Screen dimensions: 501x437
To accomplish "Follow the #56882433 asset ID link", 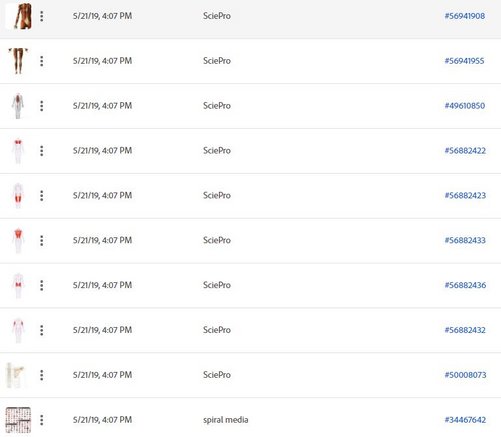I will point(465,240).
